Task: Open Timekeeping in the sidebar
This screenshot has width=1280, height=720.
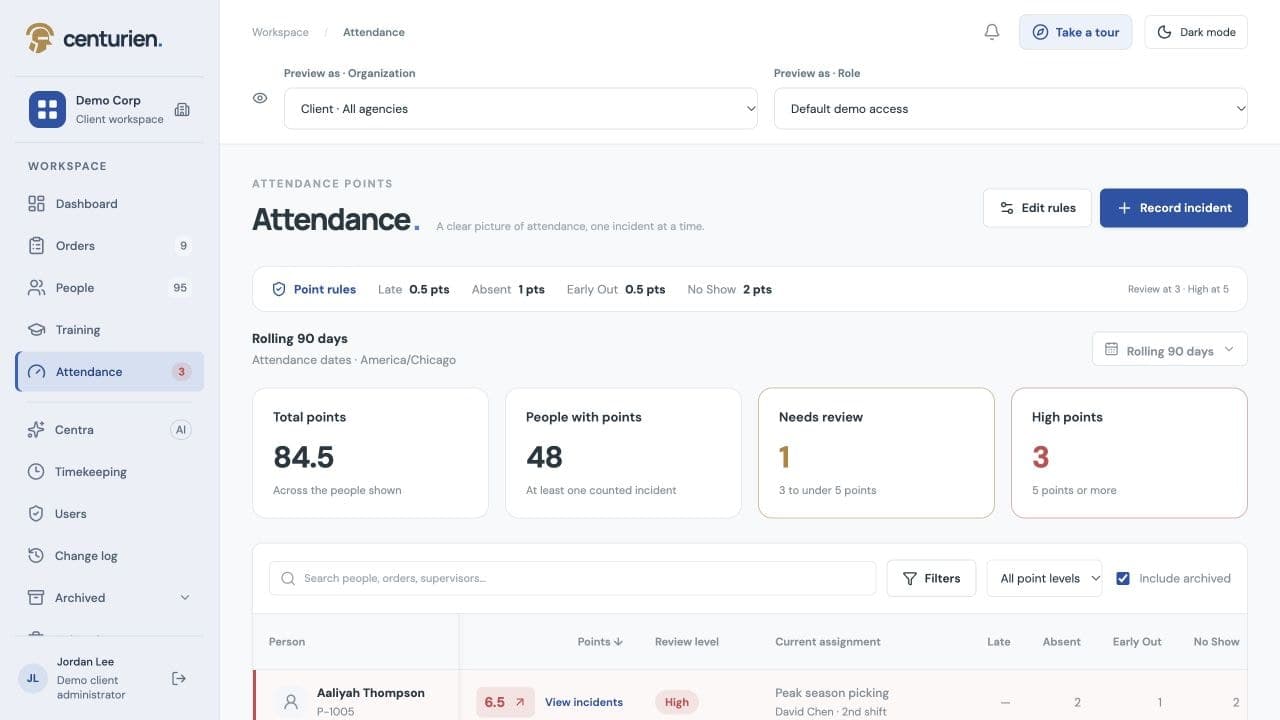Action: click(x=110, y=472)
